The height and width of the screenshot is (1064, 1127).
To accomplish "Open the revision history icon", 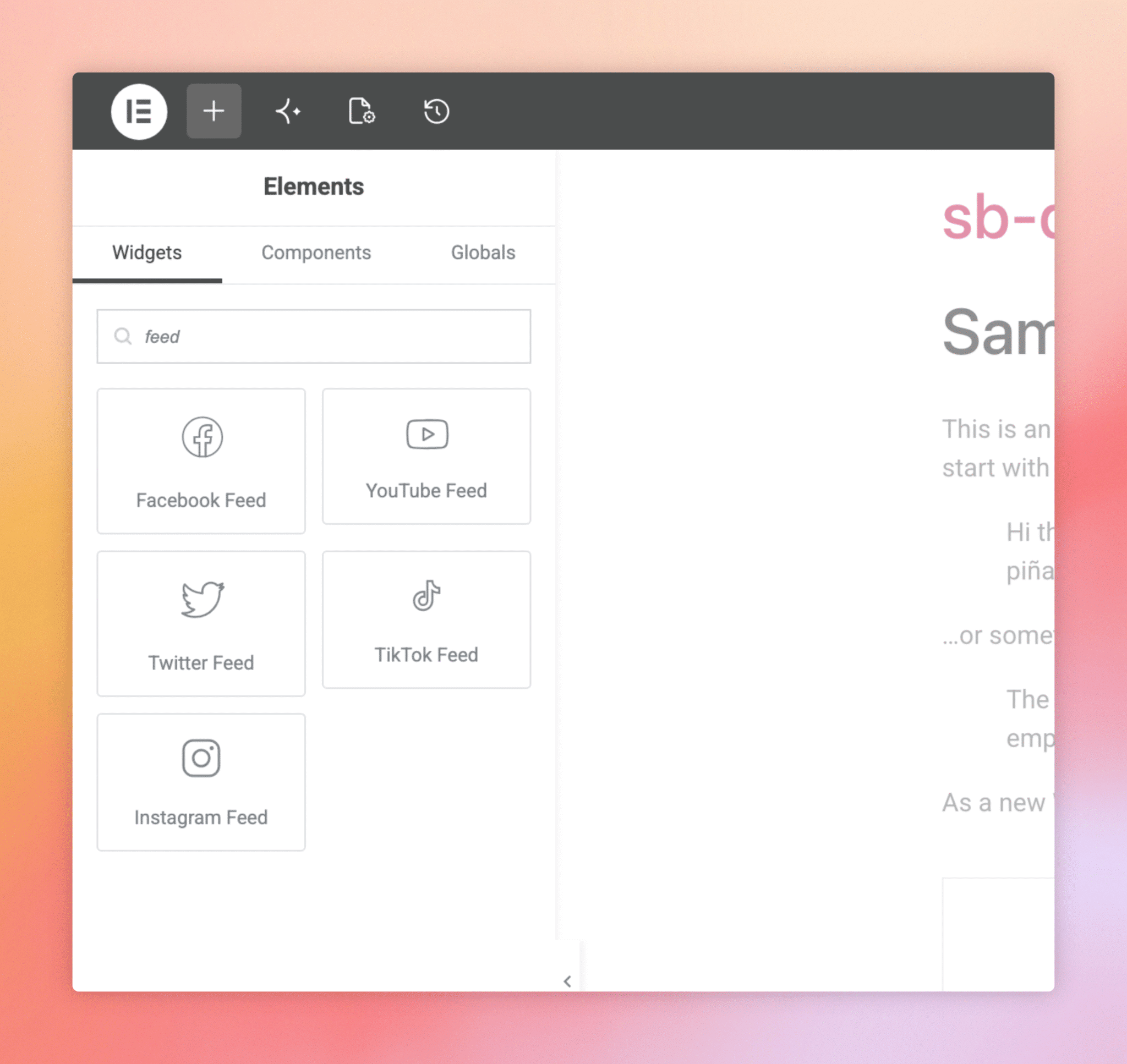I will click(436, 111).
